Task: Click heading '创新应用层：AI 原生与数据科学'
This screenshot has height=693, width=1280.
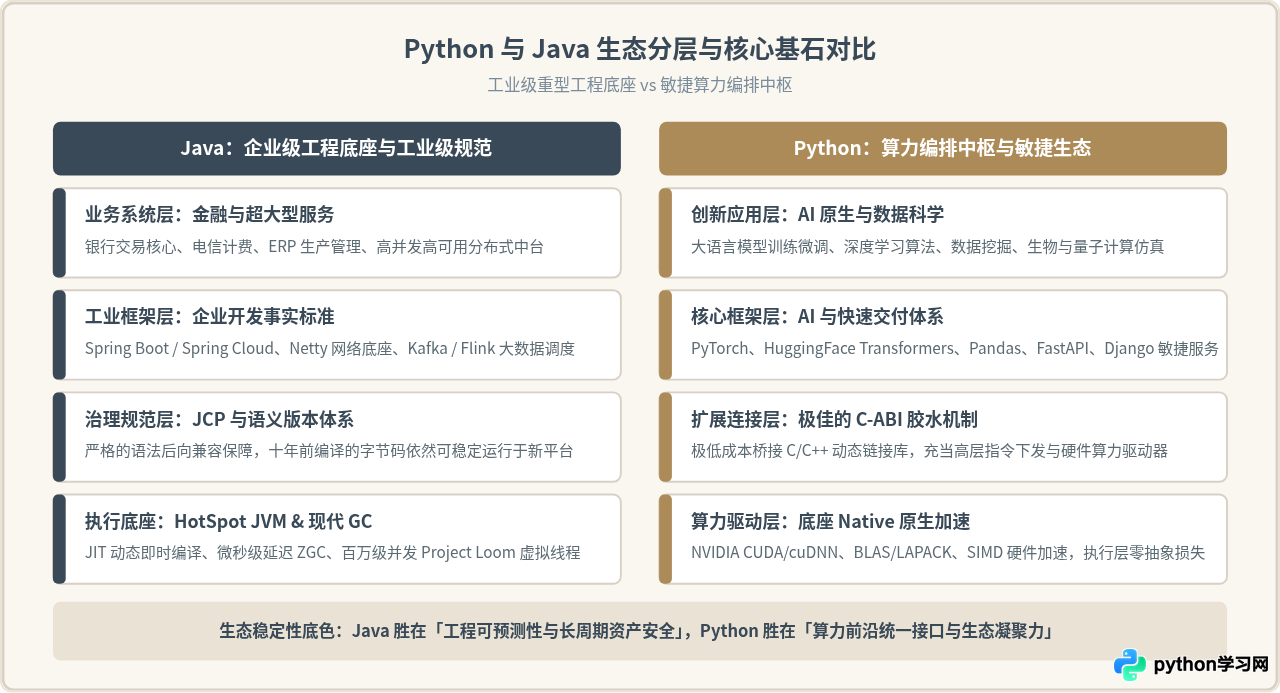Action: (x=817, y=214)
